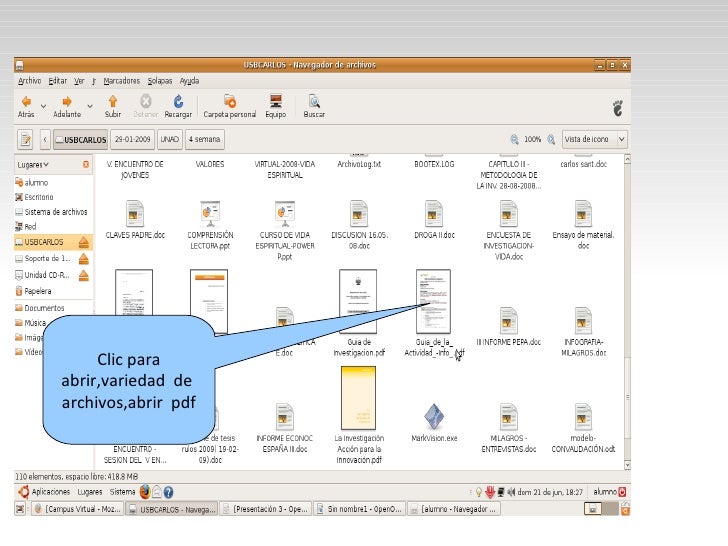Click the show desktop taskbar button
The width and height of the screenshot is (728, 546).
20,509
